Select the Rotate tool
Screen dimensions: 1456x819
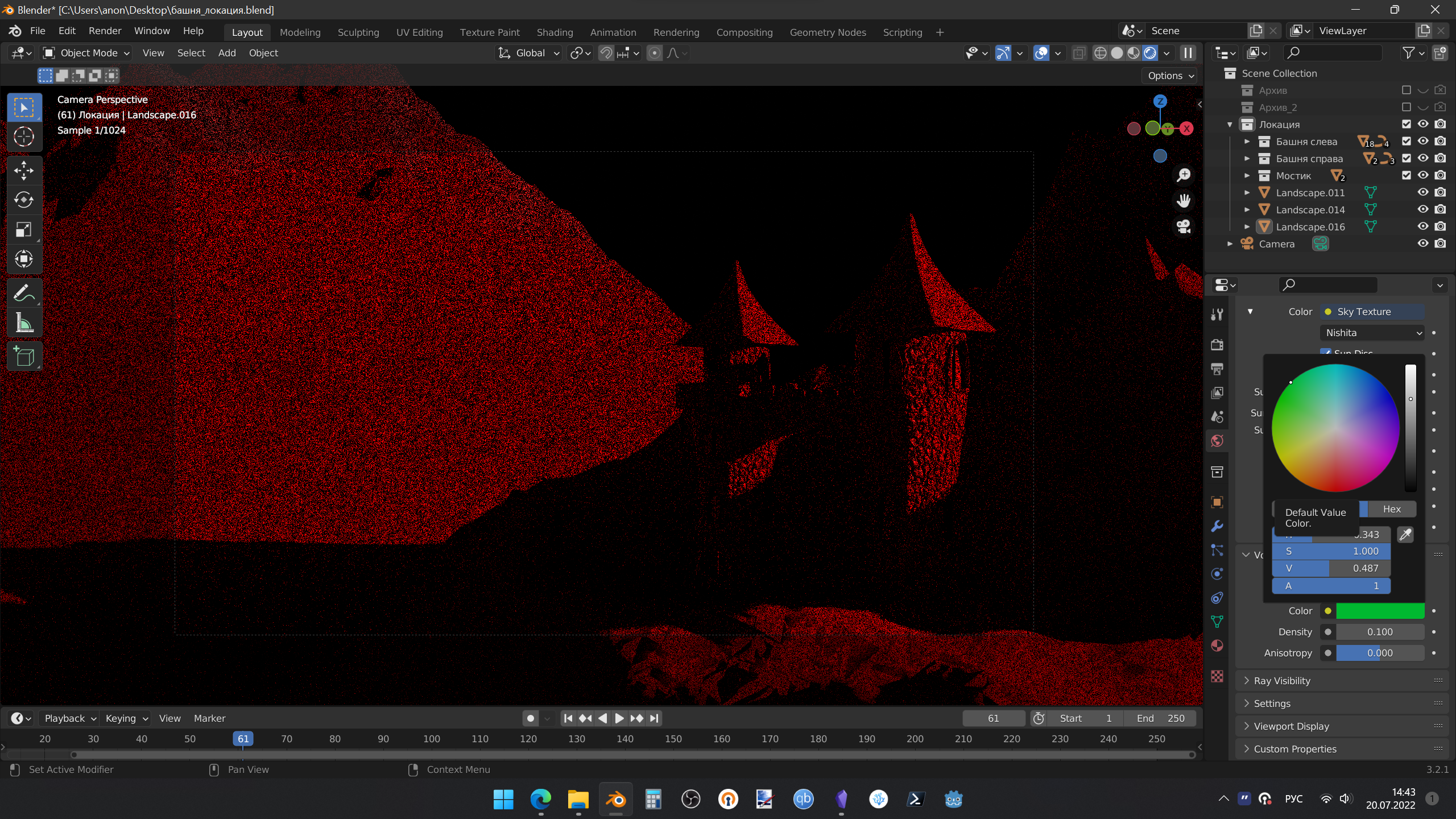pos(24,200)
